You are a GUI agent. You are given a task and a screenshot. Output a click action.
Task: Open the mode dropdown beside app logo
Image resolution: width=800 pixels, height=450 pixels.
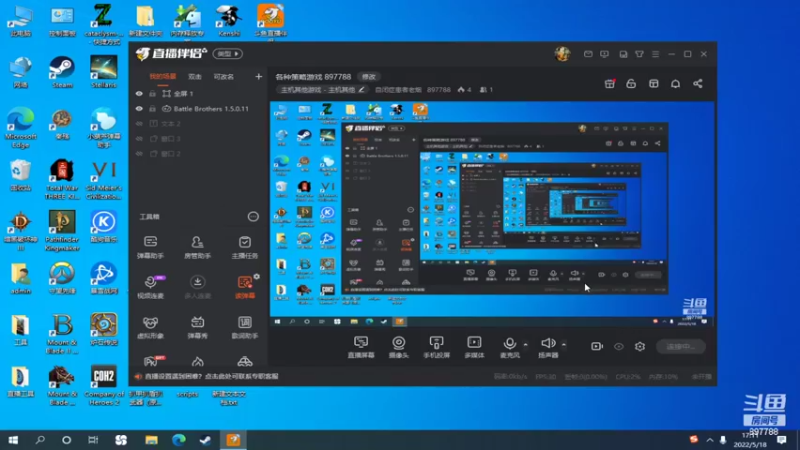pos(228,54)
